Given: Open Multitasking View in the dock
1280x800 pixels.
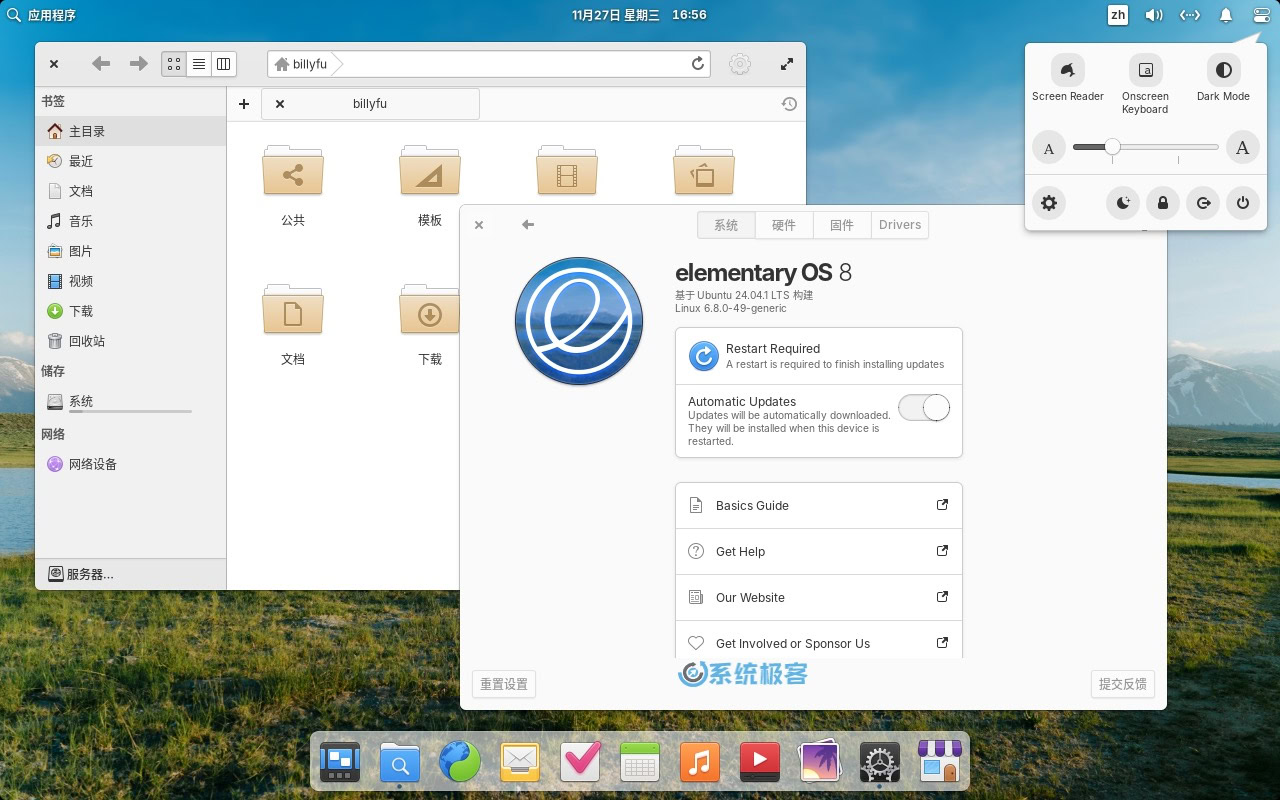Looking at the screenshot, I should [340, 763].
